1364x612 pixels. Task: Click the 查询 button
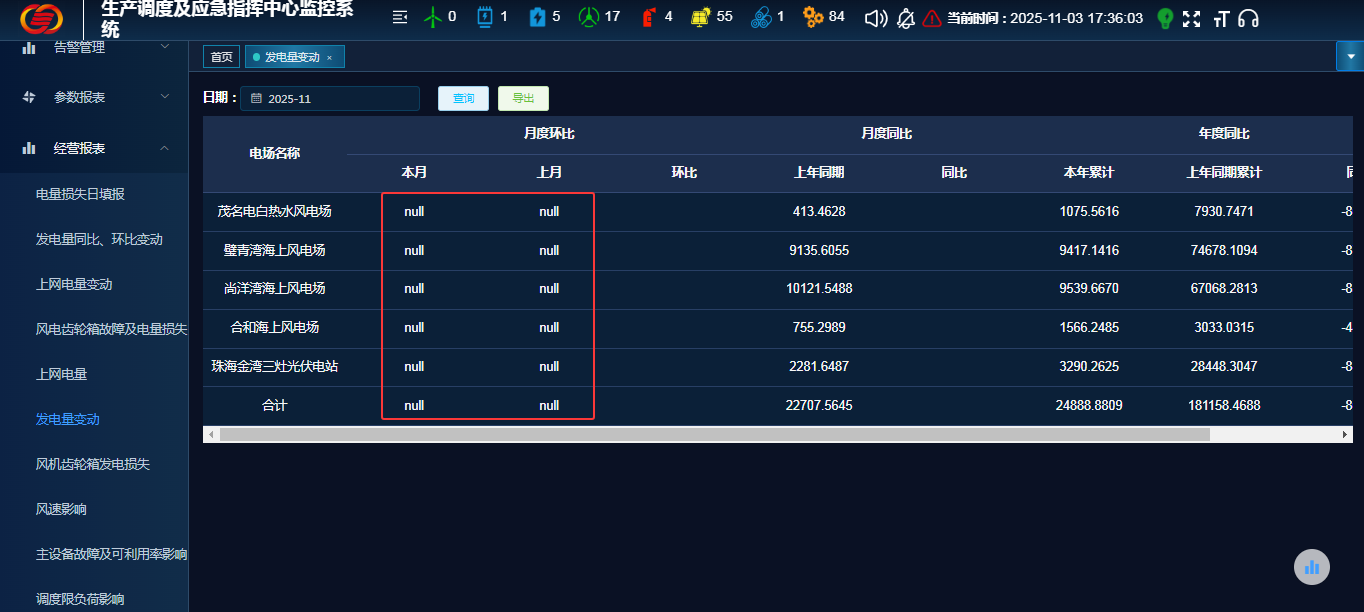(463, 98)
